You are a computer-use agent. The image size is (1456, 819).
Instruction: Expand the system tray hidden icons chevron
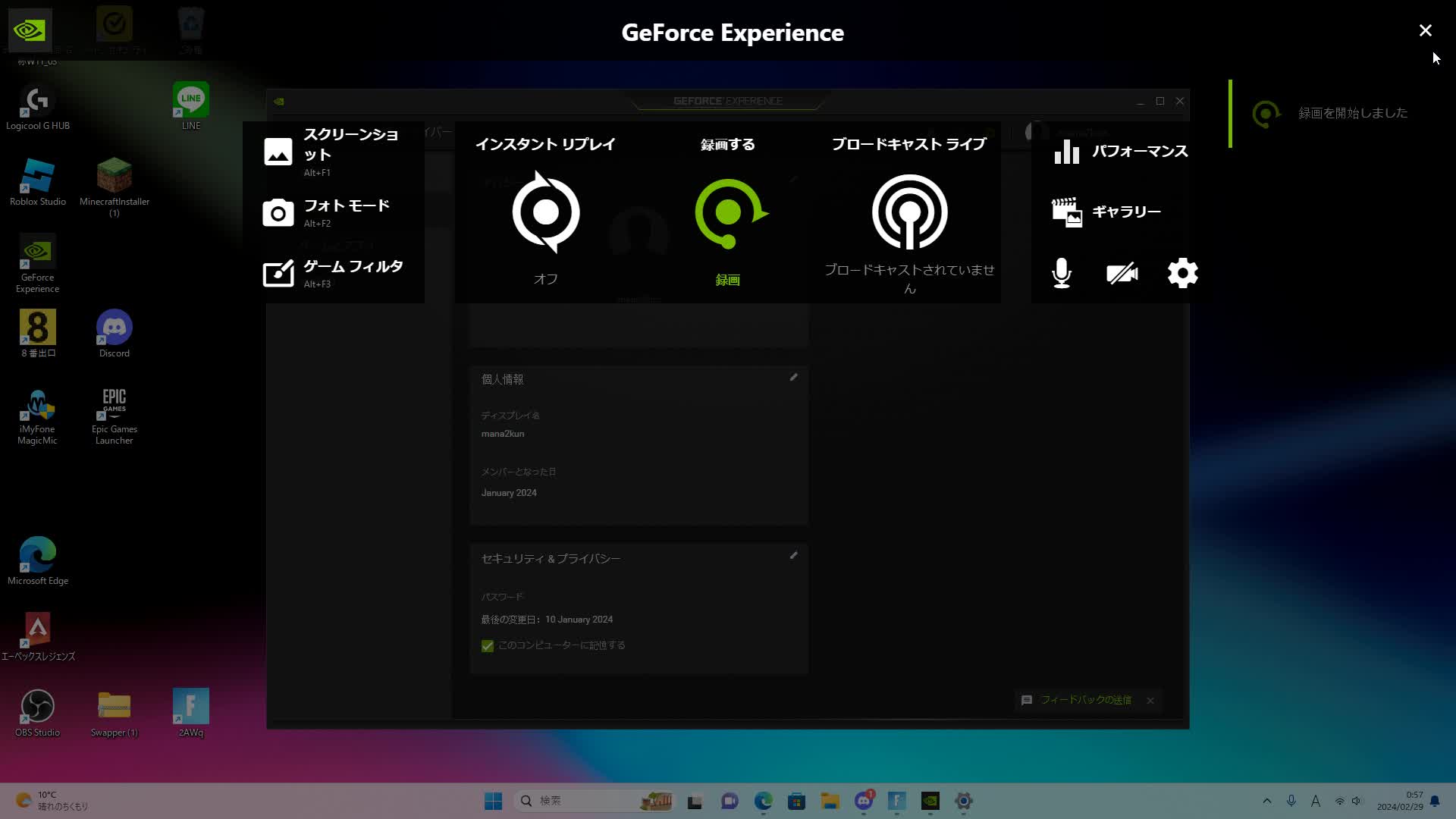tap(1266, 801)
